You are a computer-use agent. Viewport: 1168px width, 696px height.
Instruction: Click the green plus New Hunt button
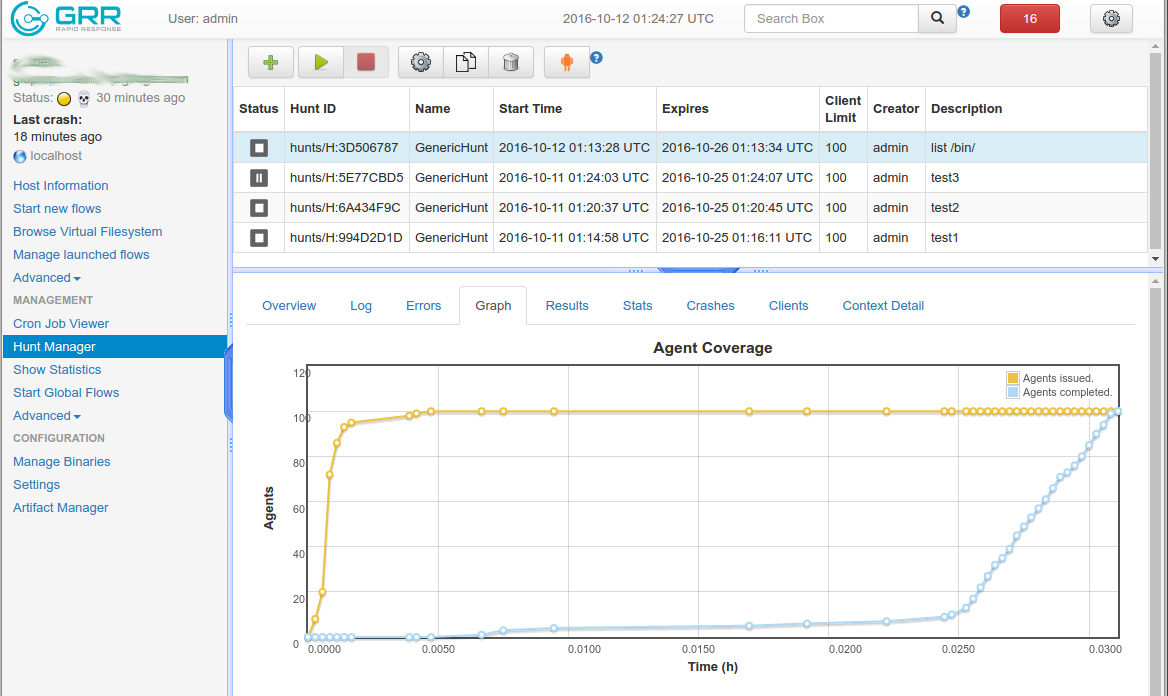tap(271, 63)
